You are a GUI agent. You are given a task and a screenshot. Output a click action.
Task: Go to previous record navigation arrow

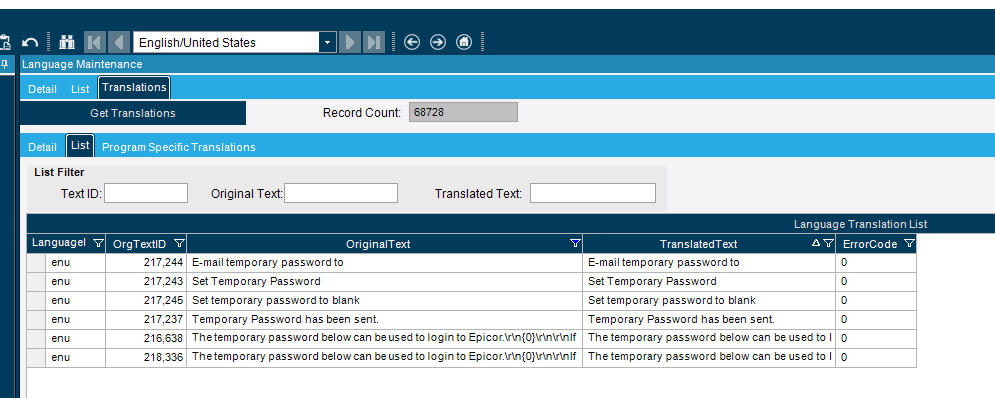119,43
